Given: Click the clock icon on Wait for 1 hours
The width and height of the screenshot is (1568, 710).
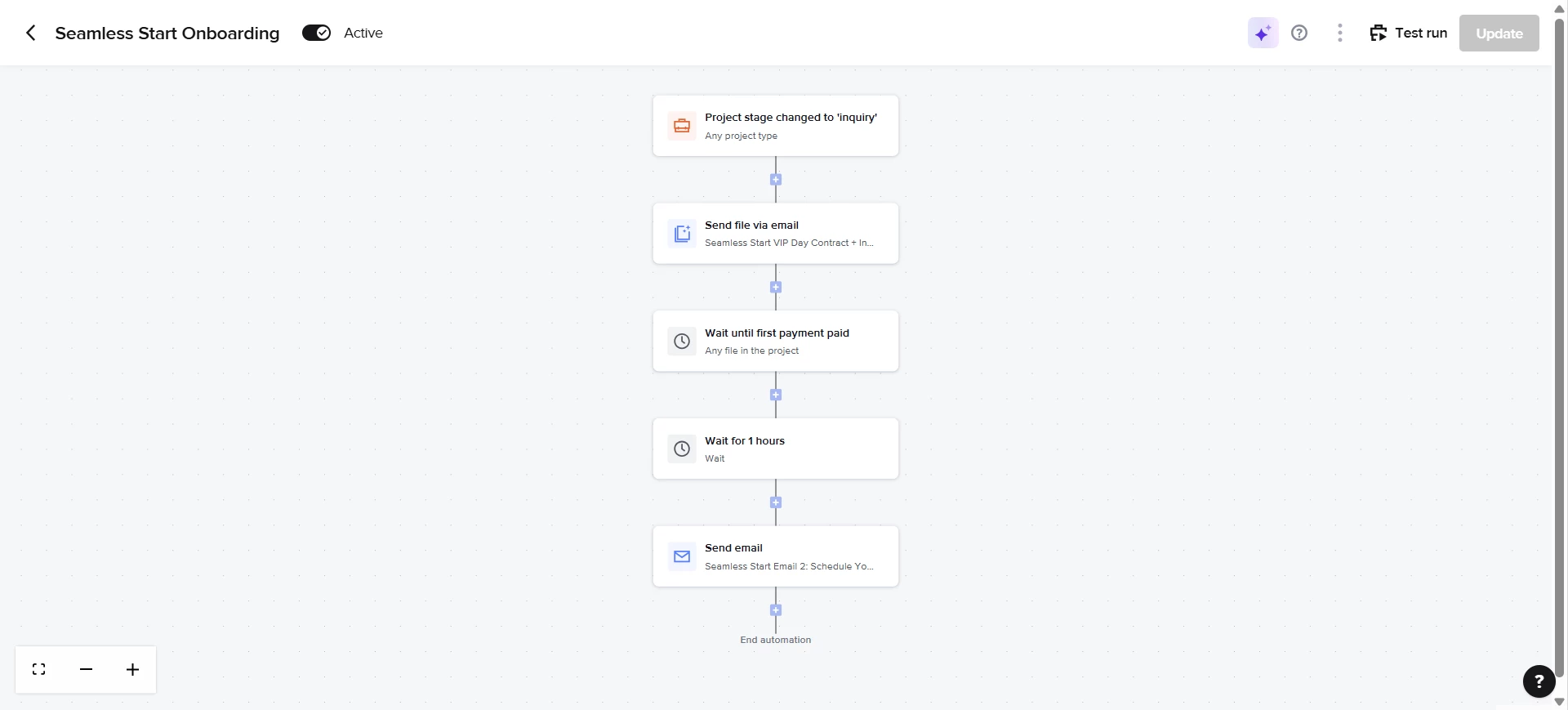Looking at the screenshot, I should pyautogui.click(x=682, y=449).
